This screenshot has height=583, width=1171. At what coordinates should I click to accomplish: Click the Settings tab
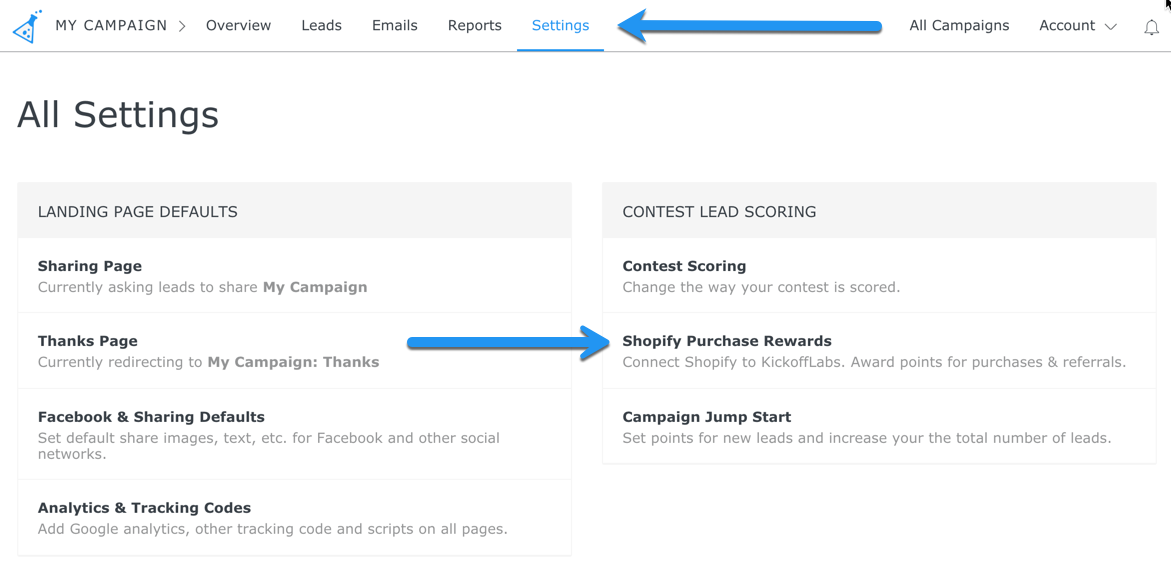click(x=560, y=26)
